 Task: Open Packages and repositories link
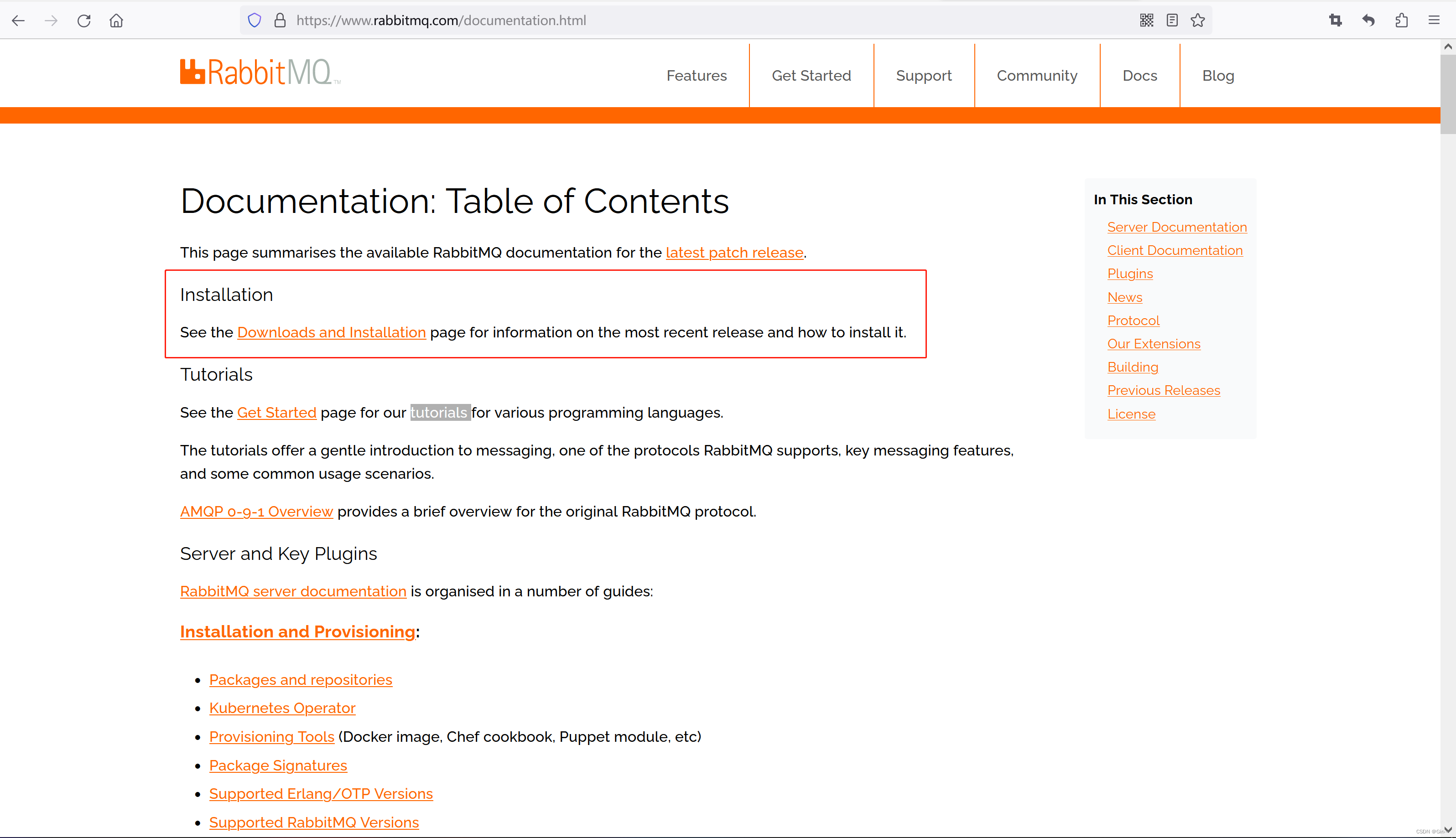coord(301,680)
